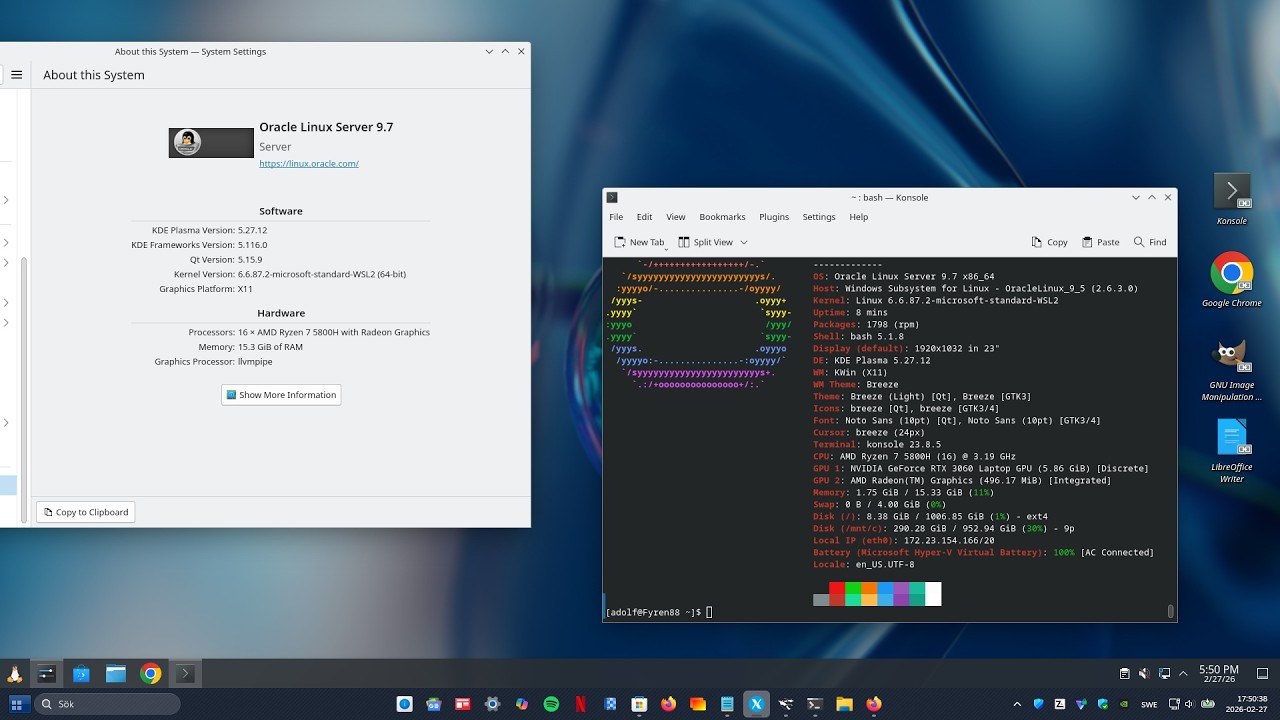This screenshot has height=720, width=1280.
Task: Open the File menu in Konsole
Action: pyautogui.click(x=616, y=217)
